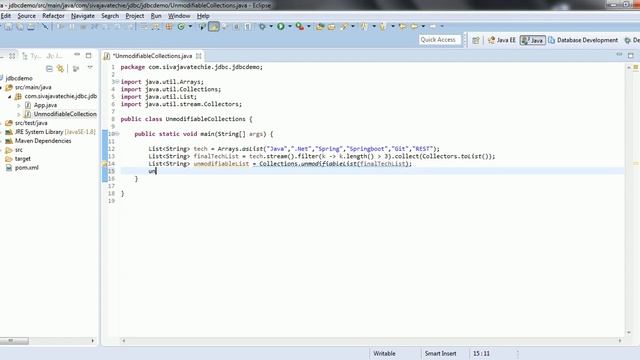Image resolution: width=640 pixels, height=360 pixels.
Task: Expand the App.java tree node
Action: point(19,105)
